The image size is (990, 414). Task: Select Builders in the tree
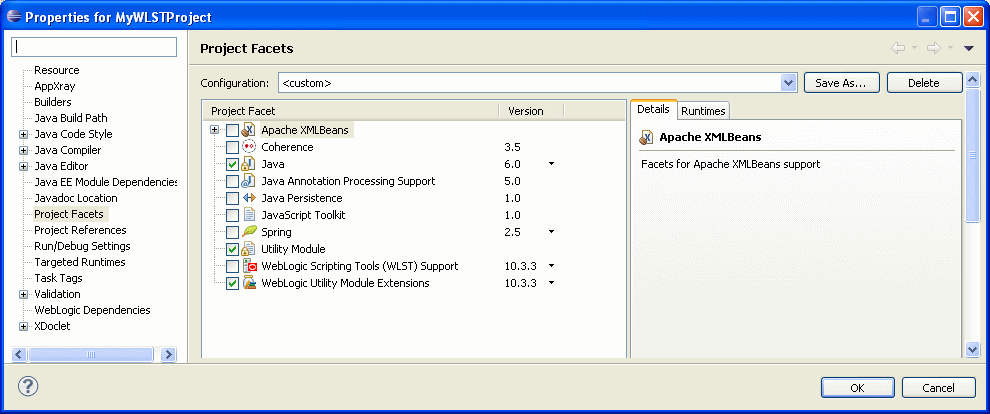click(x=52, y=102)
